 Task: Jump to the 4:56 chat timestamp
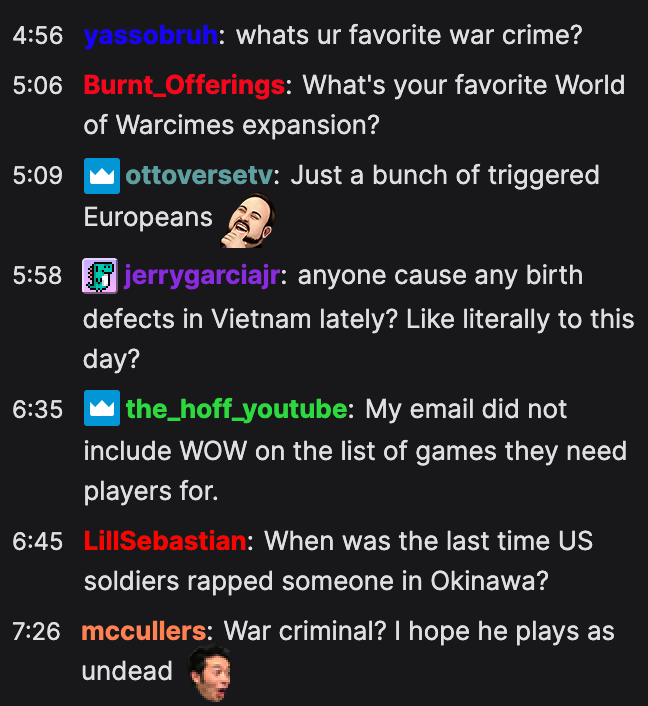tap(38, 36)
